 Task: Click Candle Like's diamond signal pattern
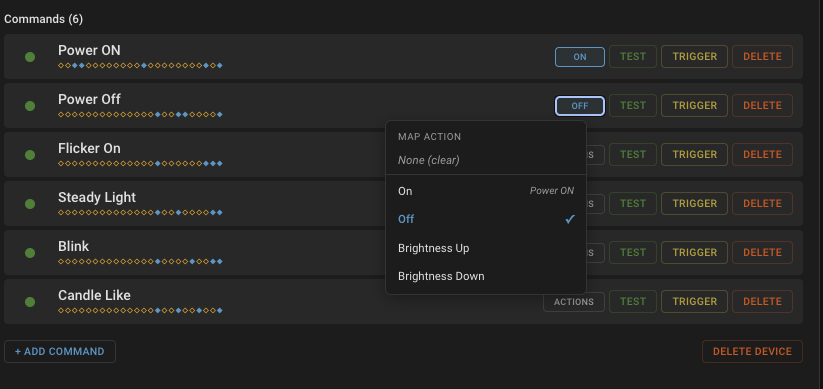point(140,311)
